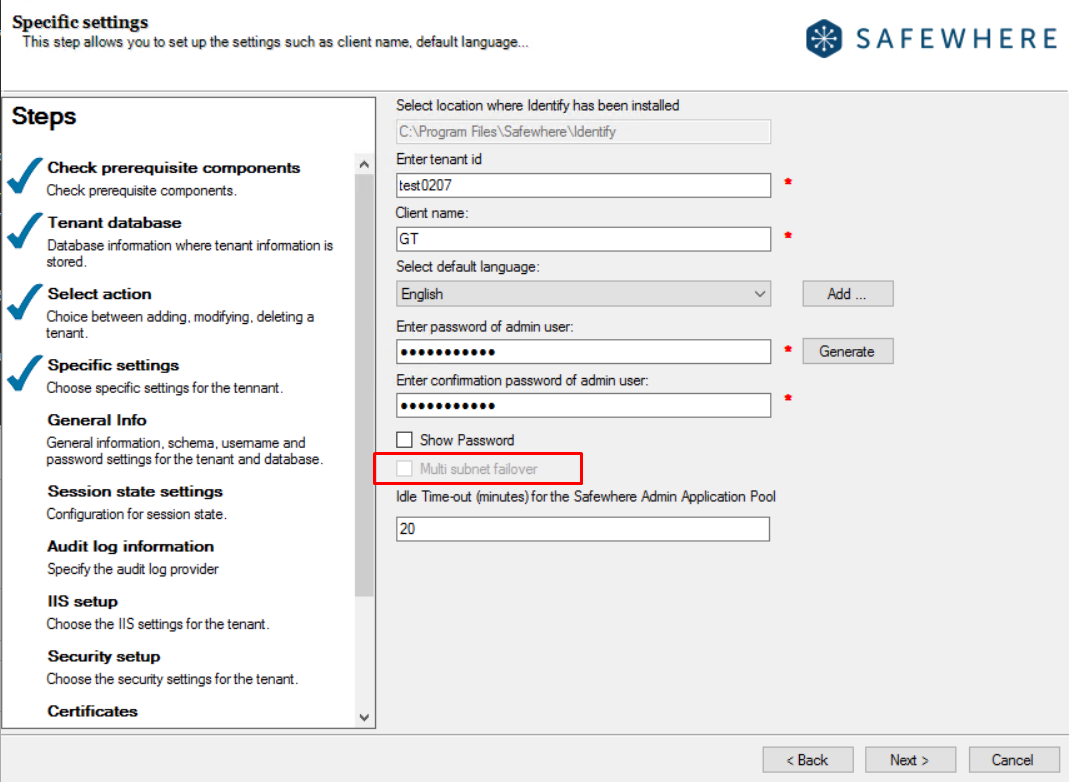
Task: Focus the confirmation password field
Action: [583, 406]
